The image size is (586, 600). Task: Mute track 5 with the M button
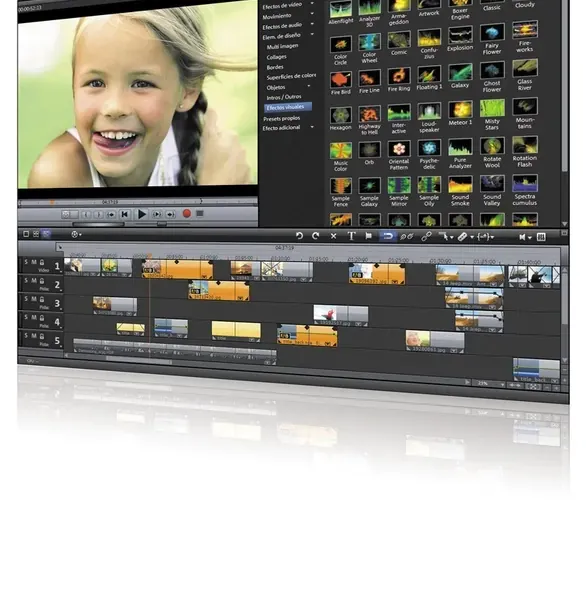click(34, 336)
